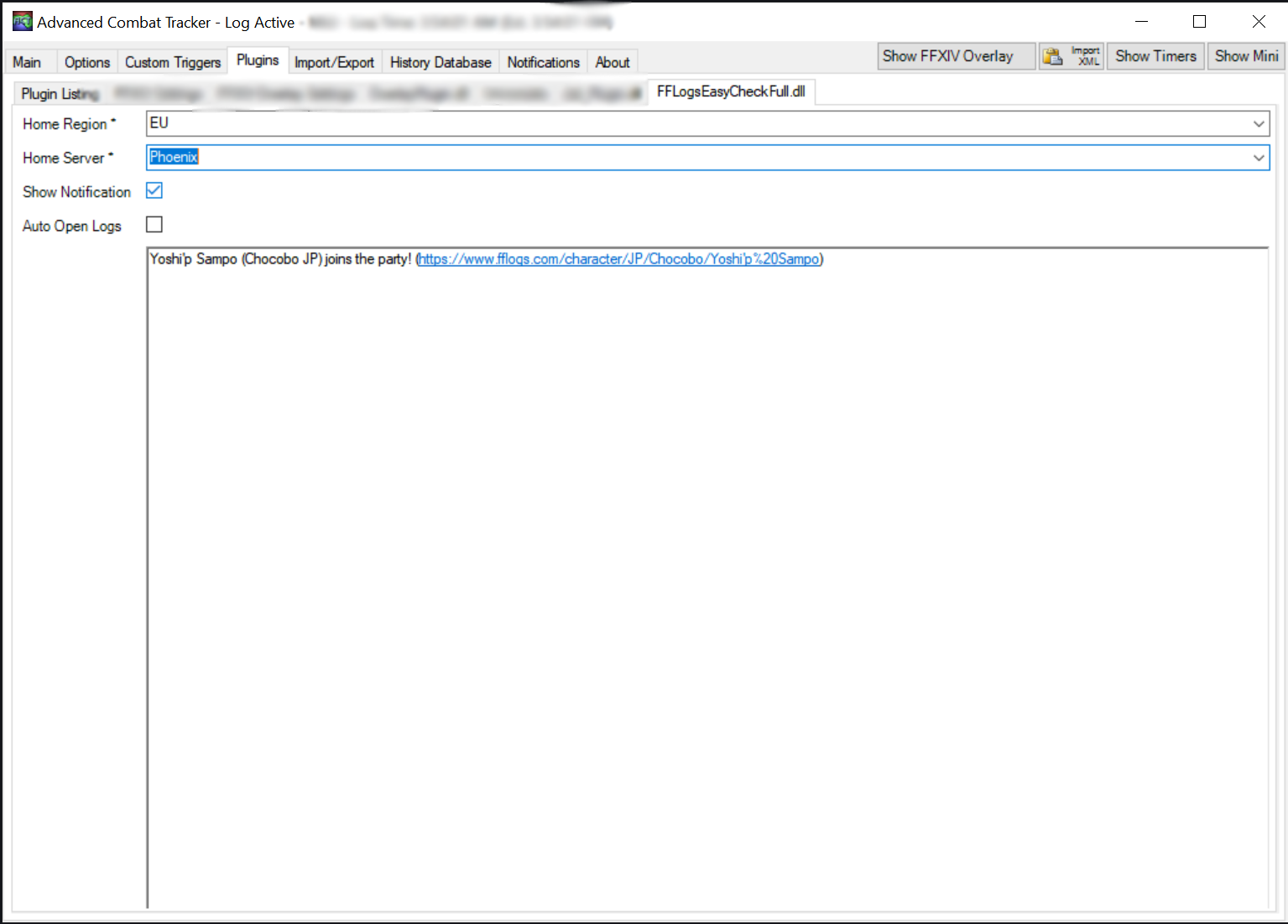
Task: Click the Show Notification label
Action: click(x=76, y=192)
